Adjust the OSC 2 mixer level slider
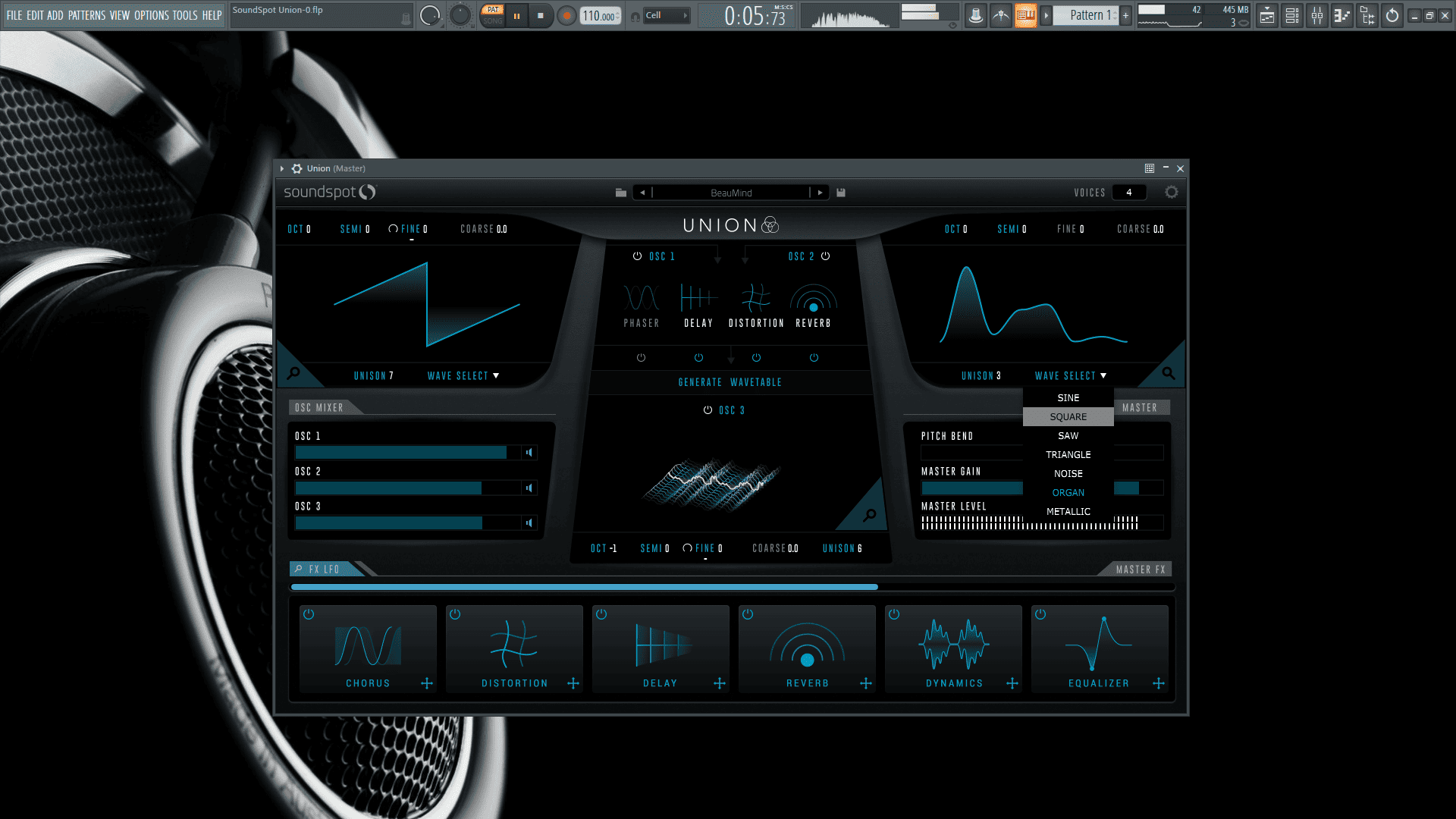Screen dimensions: 1456x819 pyautogui.click(x=408, y=488)
